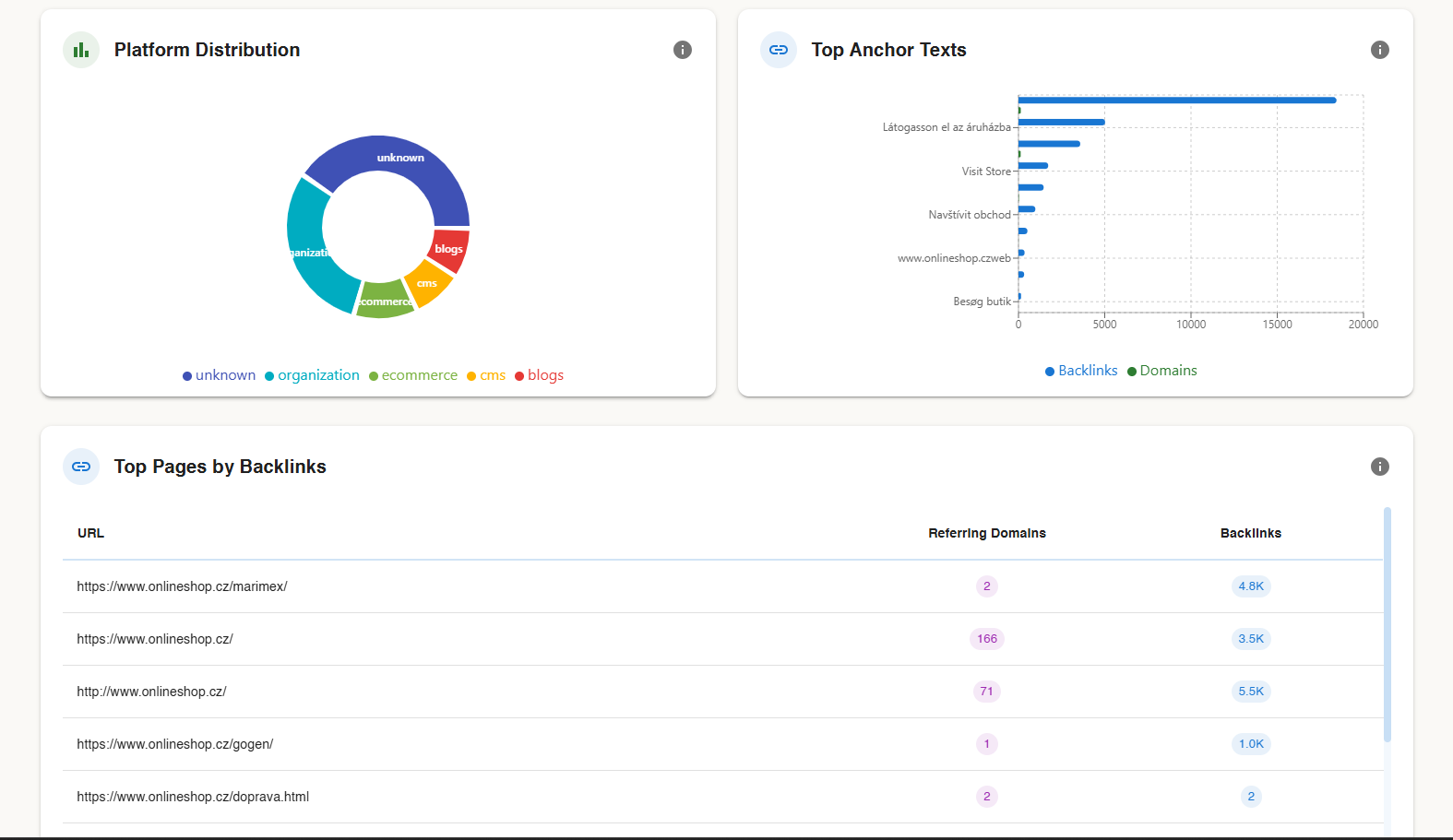1453x840 pixels.
Task: Click the Platform Distribution info icon
Action: point(682,50)
